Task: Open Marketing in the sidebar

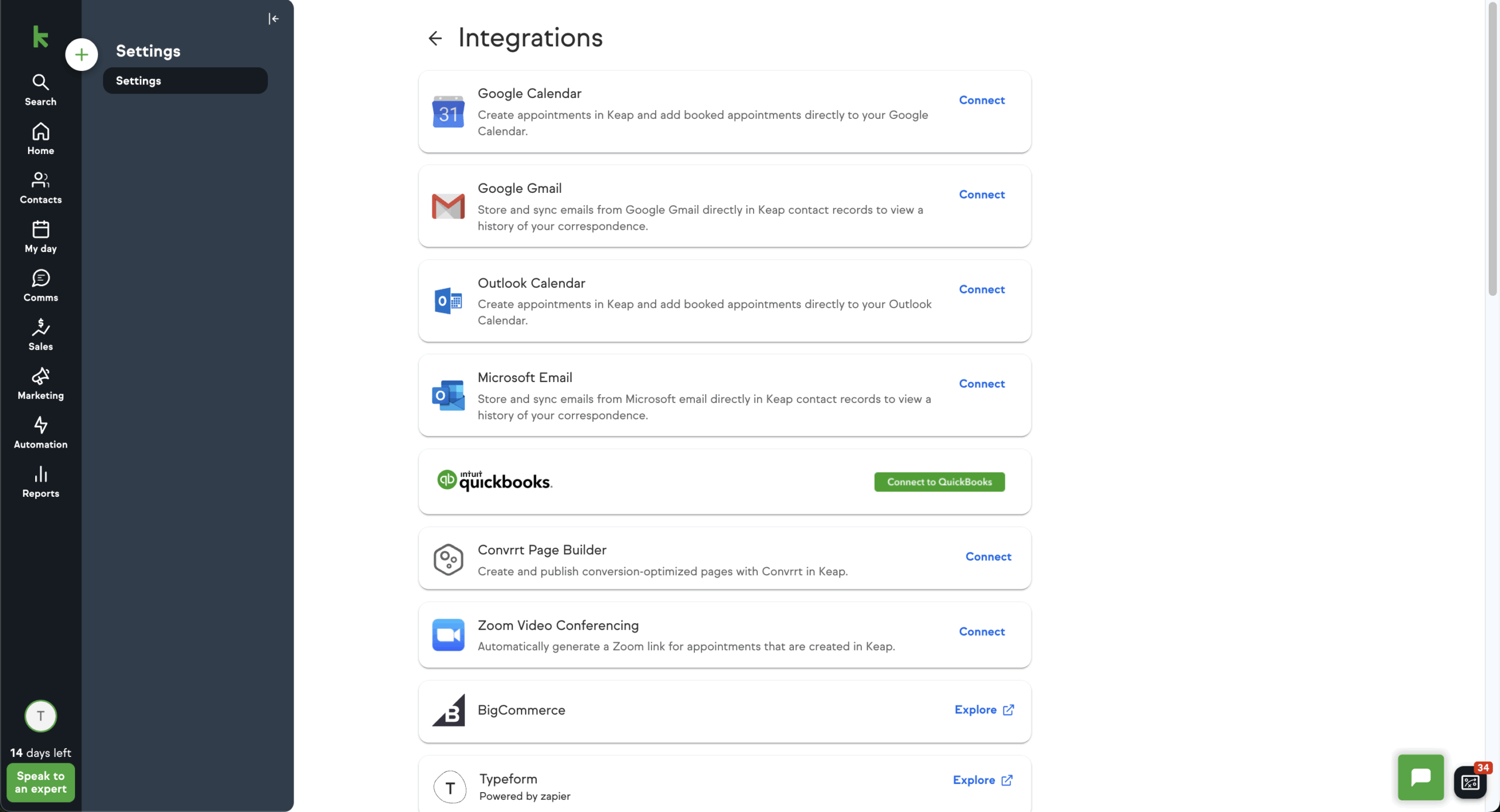Action: pos(40,383)
